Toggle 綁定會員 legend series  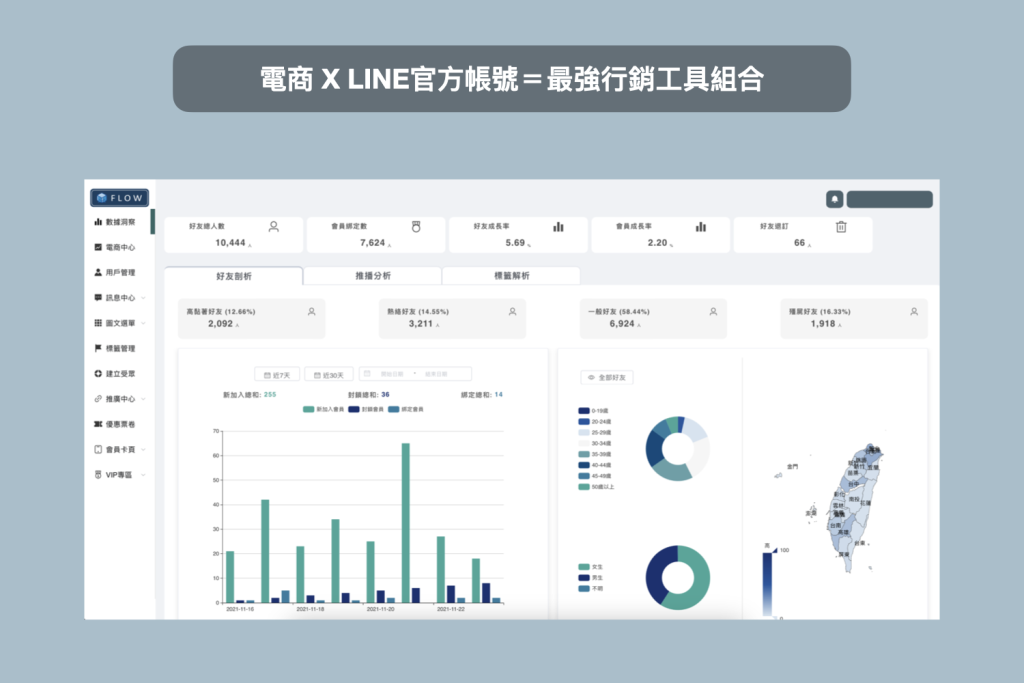tap(406, 409)
